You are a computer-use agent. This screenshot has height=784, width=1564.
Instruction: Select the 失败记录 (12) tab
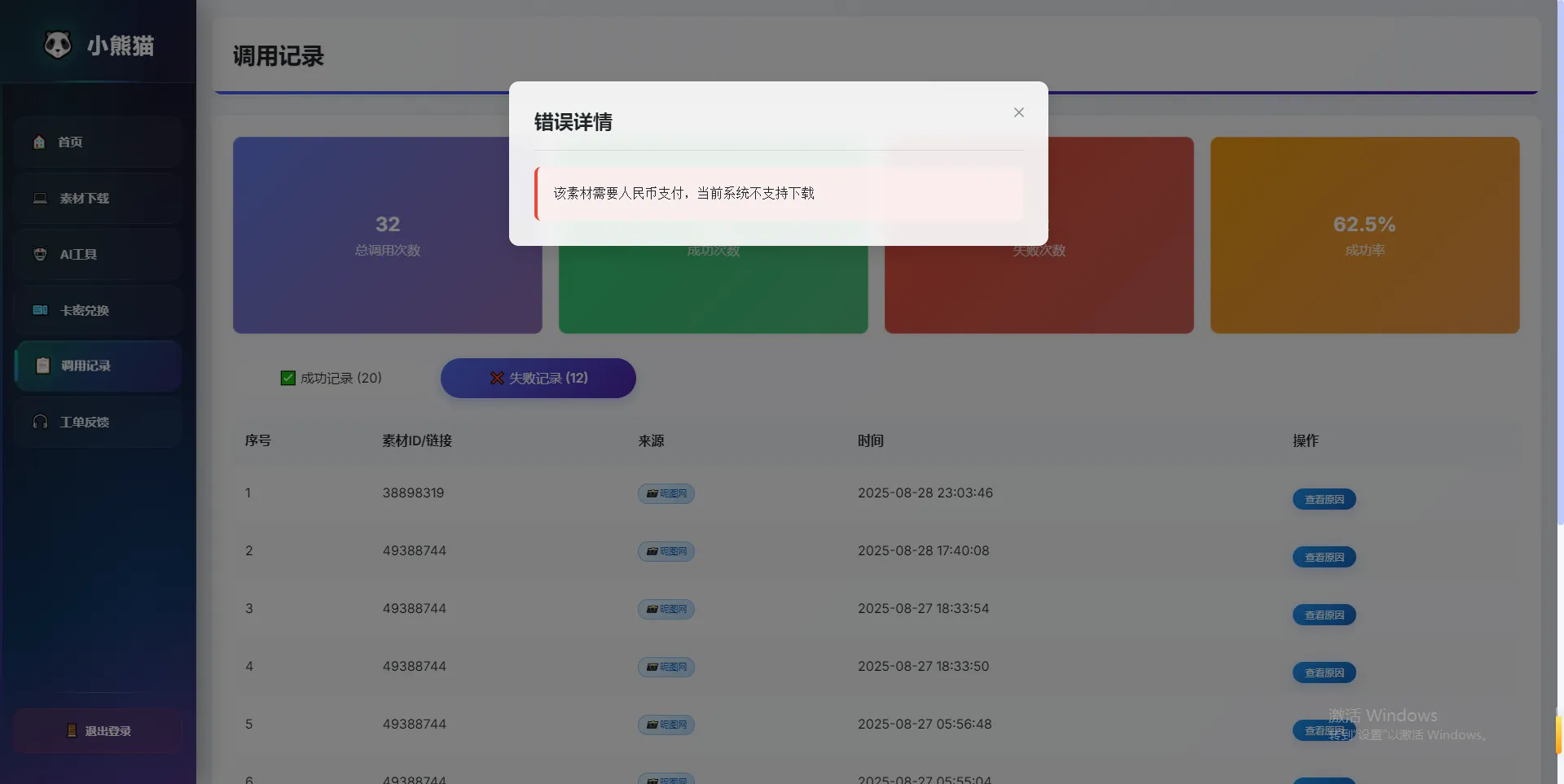click(x=538, y=379)
